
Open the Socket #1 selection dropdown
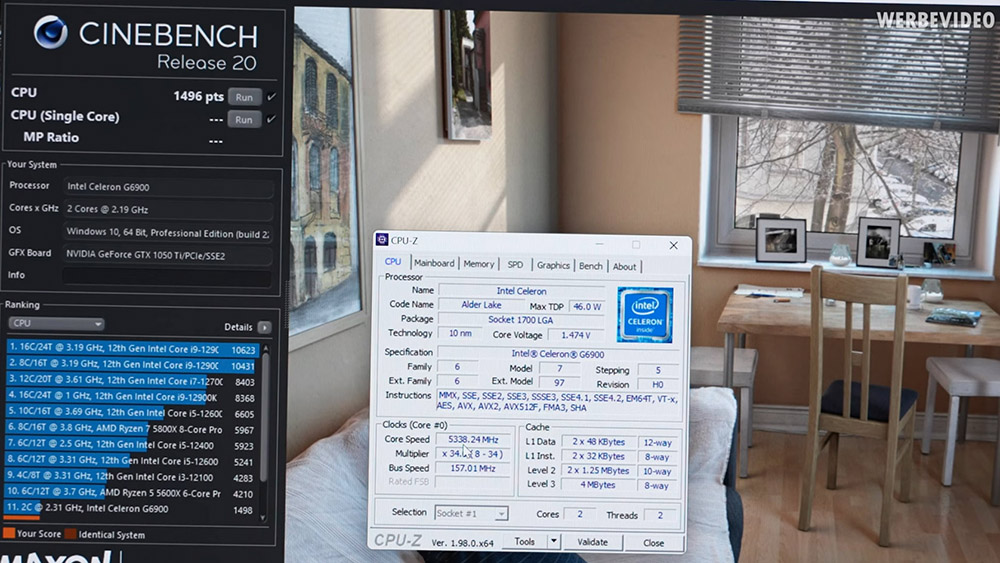(x=471, y=513)
